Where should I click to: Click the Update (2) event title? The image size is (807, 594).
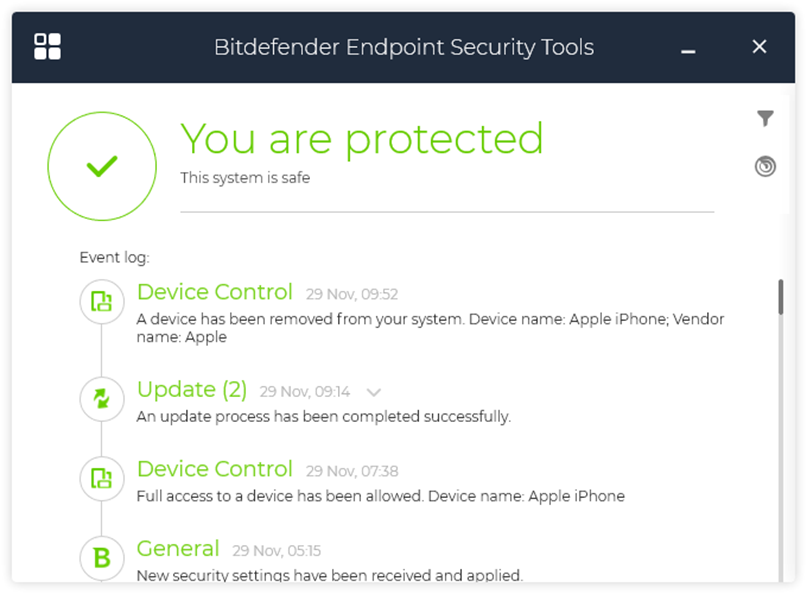(x=191, y=389)
